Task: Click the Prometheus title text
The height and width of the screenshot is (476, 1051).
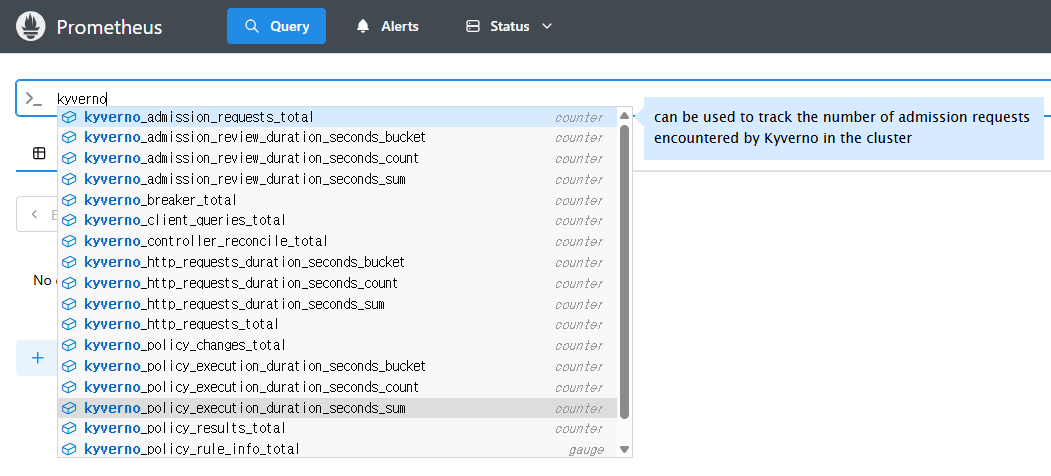Action: point(109,27)
